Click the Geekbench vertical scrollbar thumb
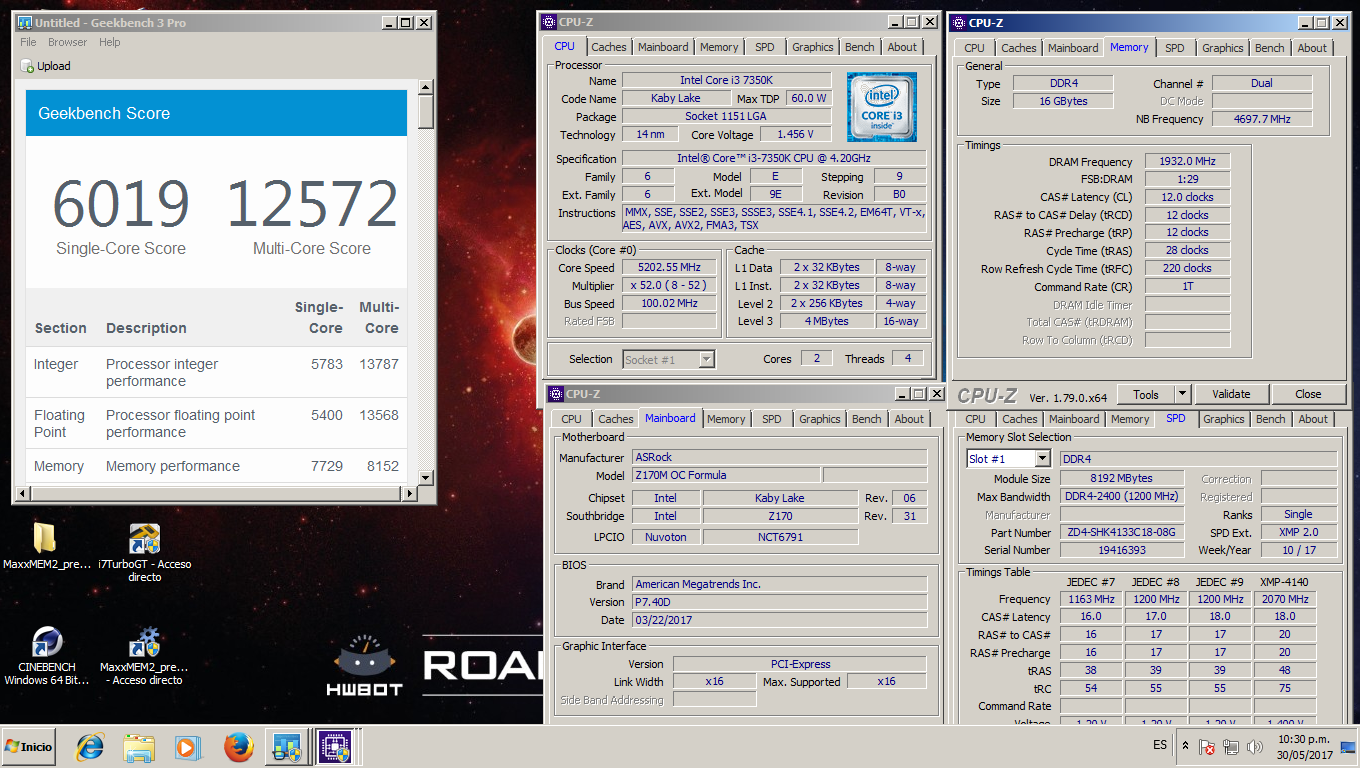This screenshot has height=768, width=1360. (x=426, y=113)
